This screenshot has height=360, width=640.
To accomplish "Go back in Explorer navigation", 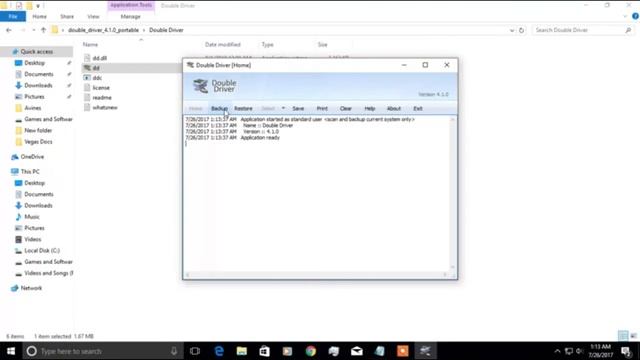I will (9, 30).
